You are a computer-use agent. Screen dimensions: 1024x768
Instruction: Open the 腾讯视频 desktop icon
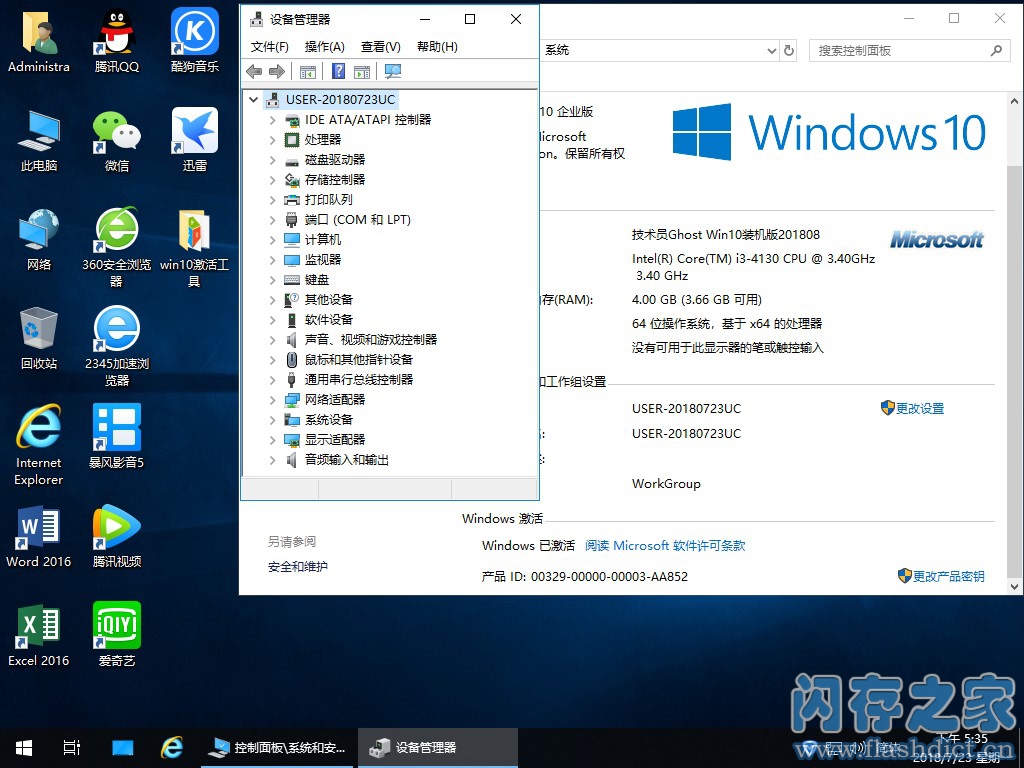[117, 537]
